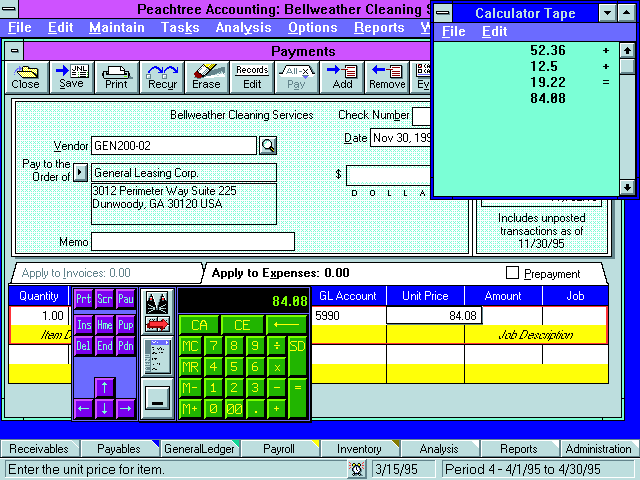Viewport: 640px width, 480px height.
Task: Expand the Pay to the Order of arrow
Action: (82, 173)
